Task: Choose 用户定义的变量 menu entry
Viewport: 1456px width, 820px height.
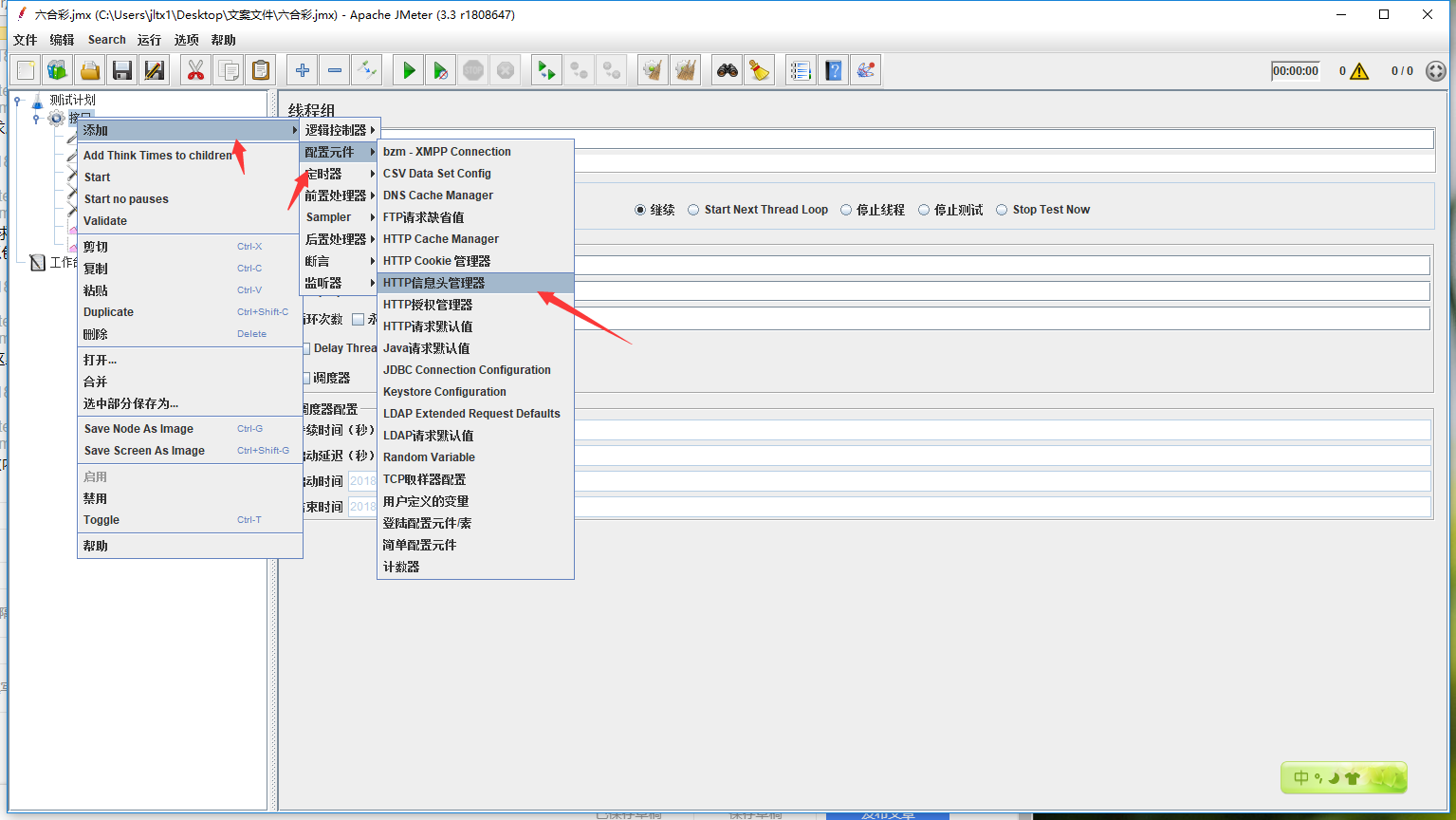Action: pos(475,501)
